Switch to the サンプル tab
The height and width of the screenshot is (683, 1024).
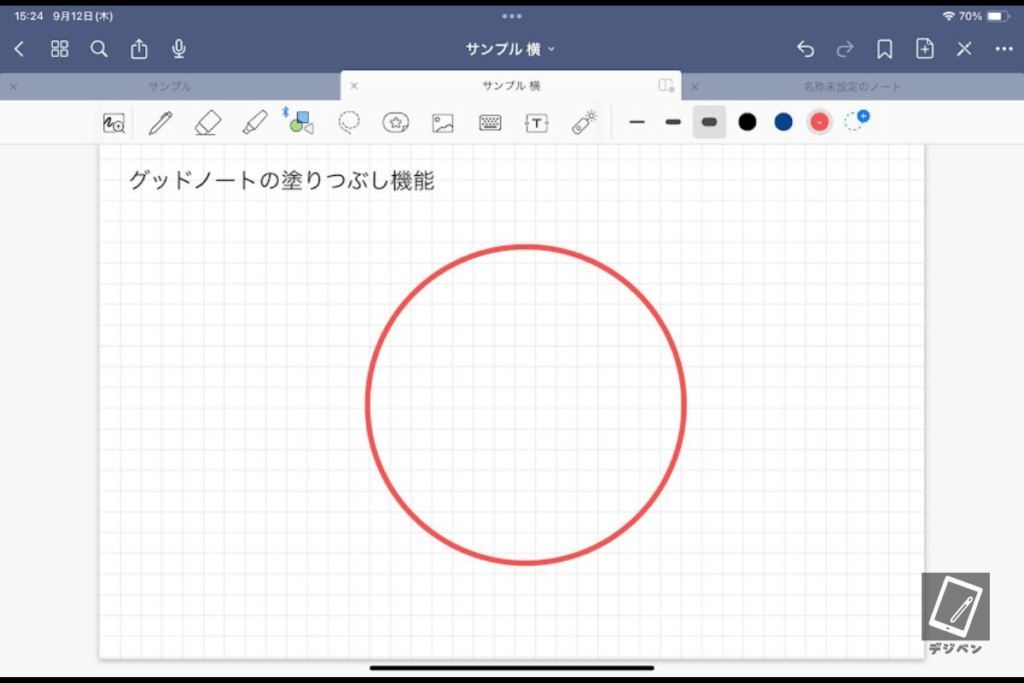170,87
